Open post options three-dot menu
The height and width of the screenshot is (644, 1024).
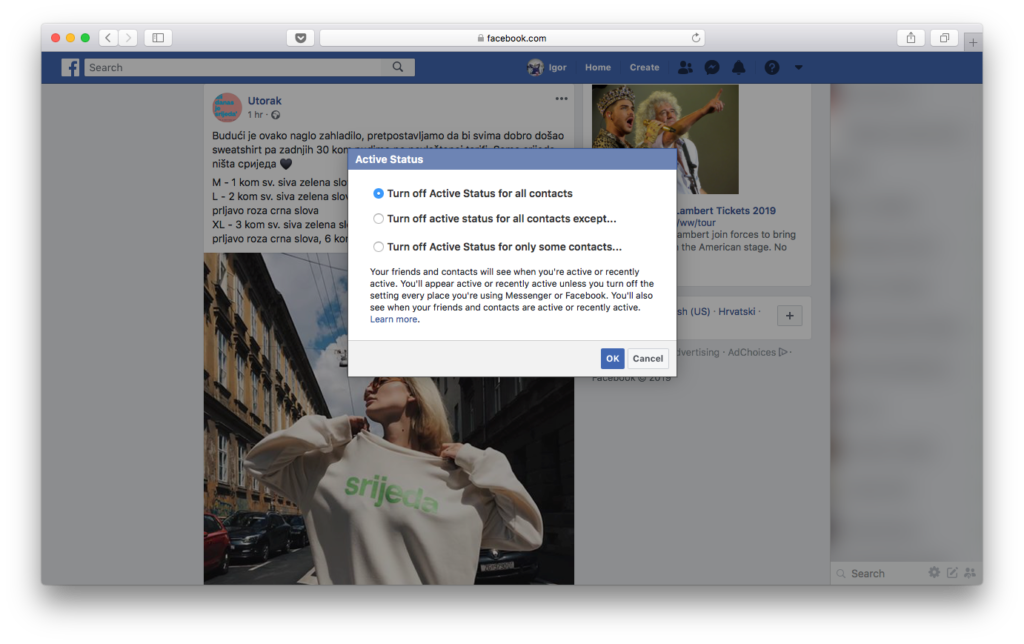pyautogui.click(x=561, y=99)
